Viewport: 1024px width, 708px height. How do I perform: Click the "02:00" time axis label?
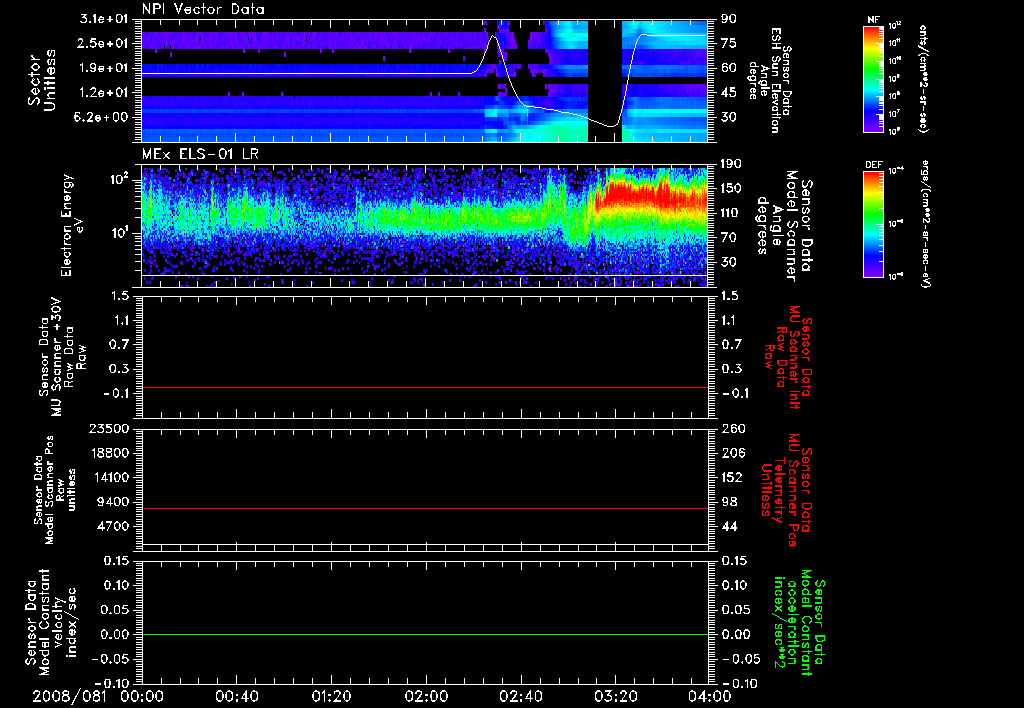(x=426, y=696)
